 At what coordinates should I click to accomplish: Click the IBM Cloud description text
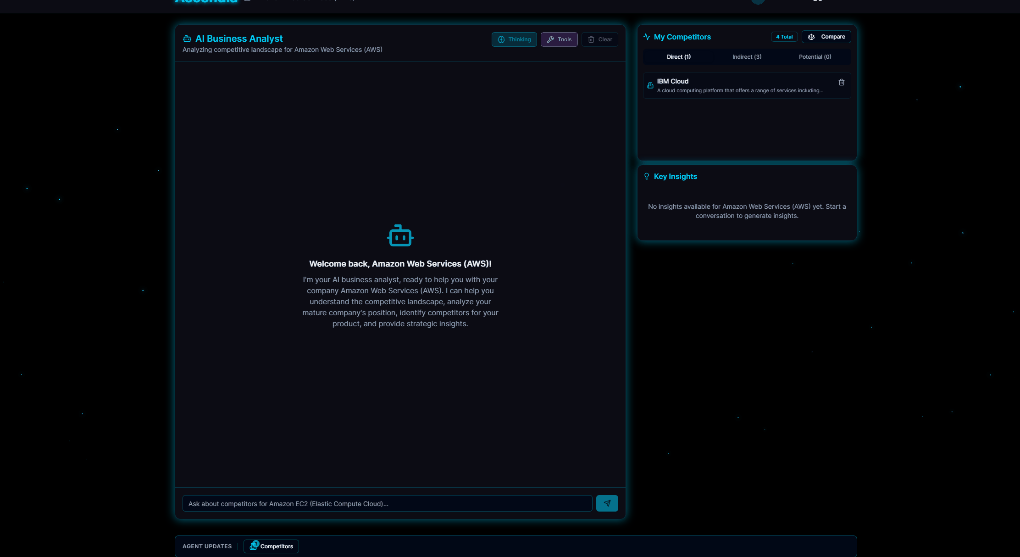point(740,90)
